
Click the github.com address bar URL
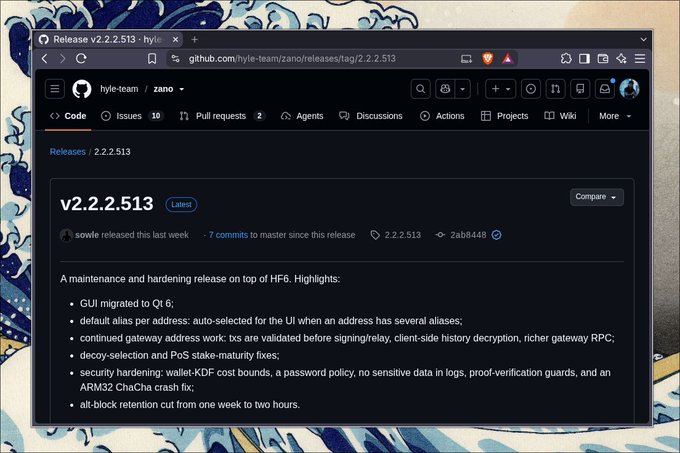click(292, 59)
